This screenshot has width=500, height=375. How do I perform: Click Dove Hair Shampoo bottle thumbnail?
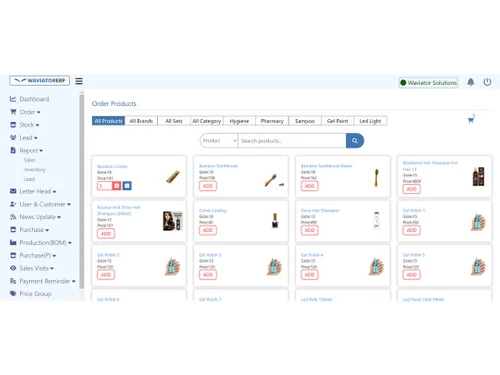pos(377,221)
